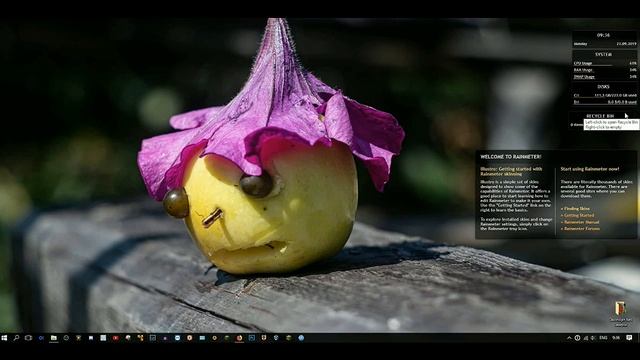Click the D: disk usage row
Viewport: 640px width, 360px height.
605,102
